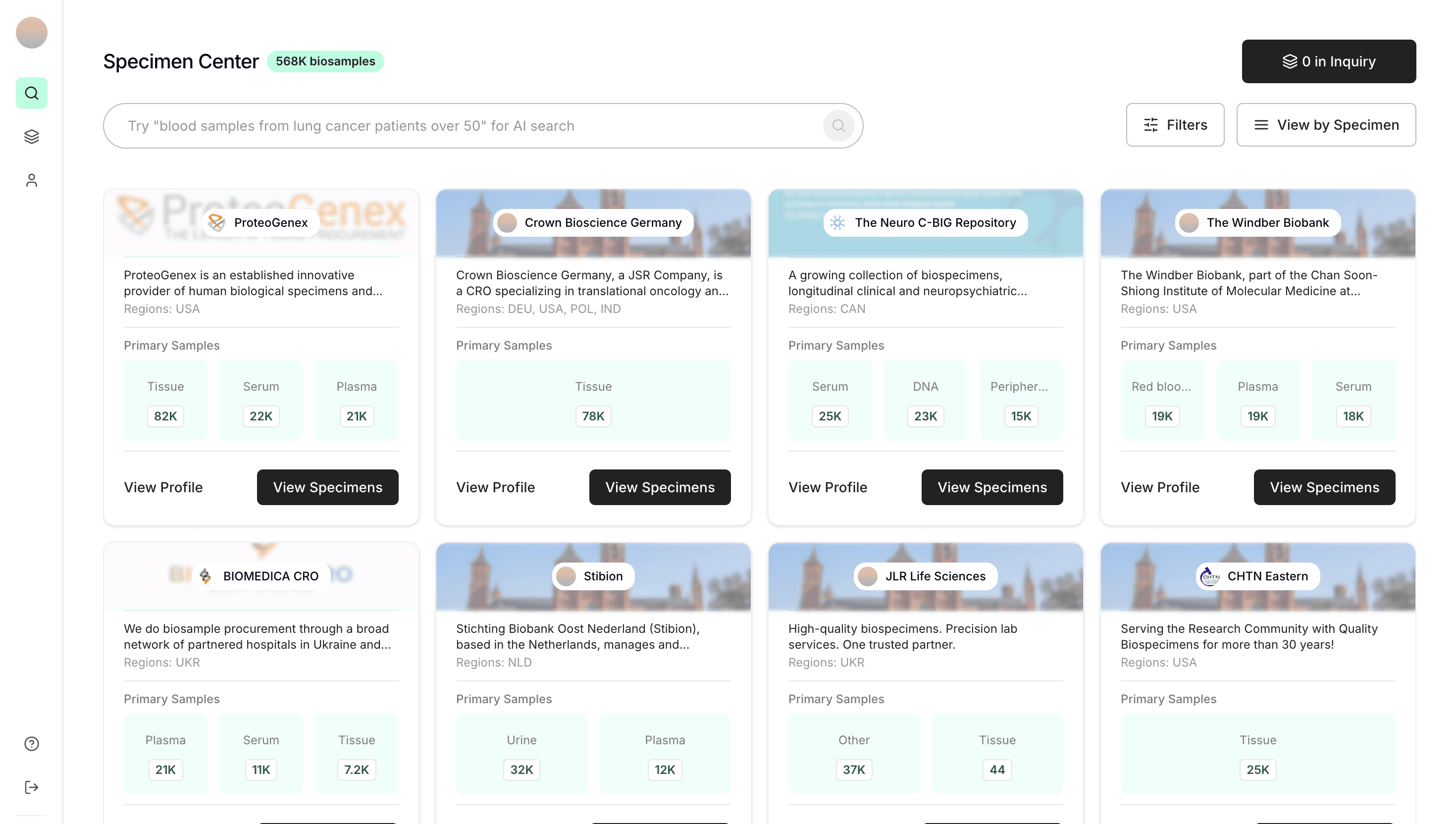
Task: Open View Profile for The Neuro C-BIG Repository
Action: click(x=828, y=487)
